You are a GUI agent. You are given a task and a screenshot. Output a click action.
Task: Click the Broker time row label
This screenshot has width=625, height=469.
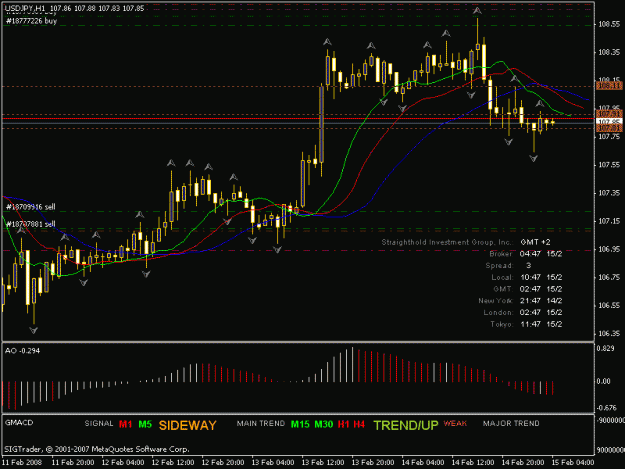[501, 254]
